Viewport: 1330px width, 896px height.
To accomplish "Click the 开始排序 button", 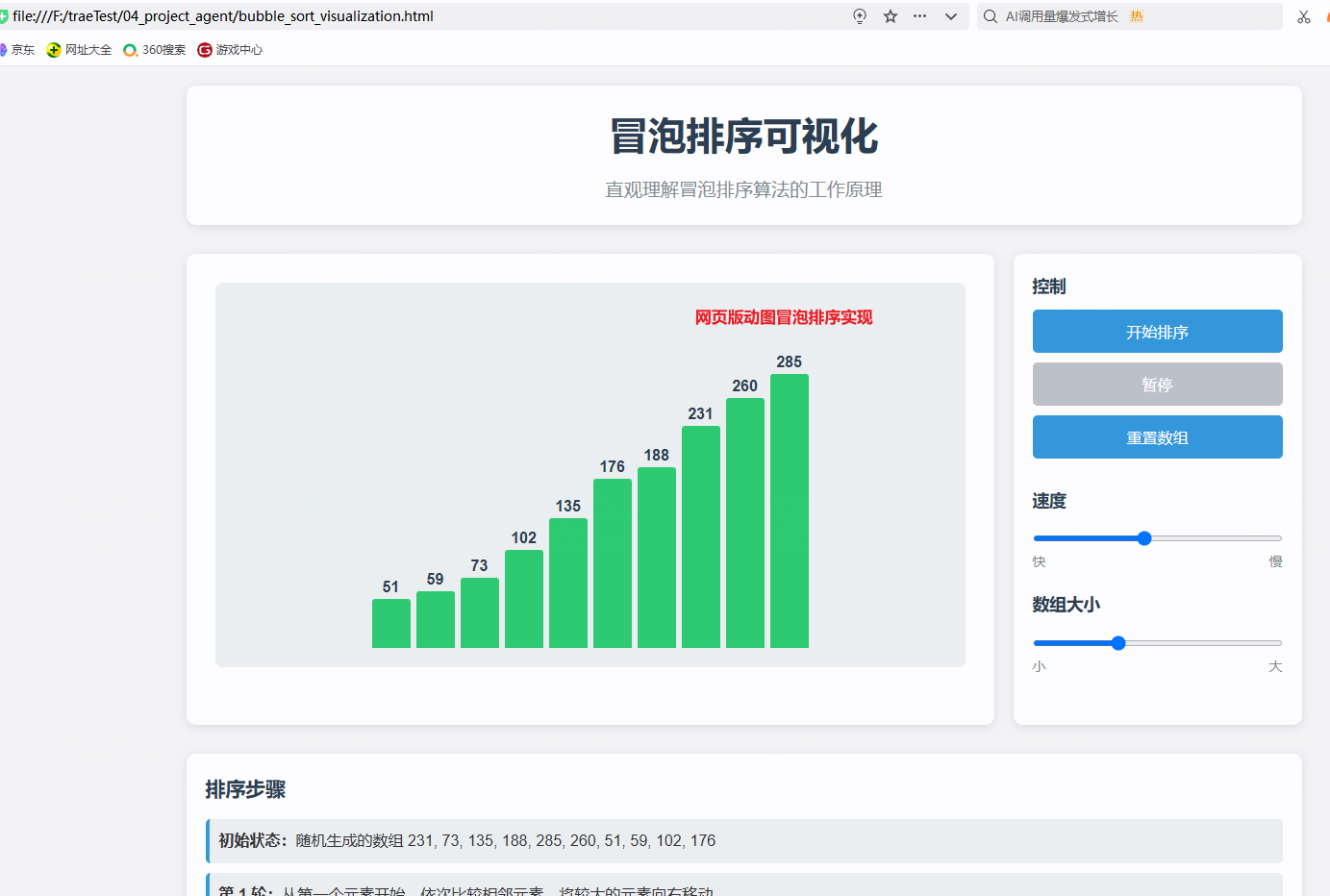I will pyautogui.click(x=1158, y=332).
